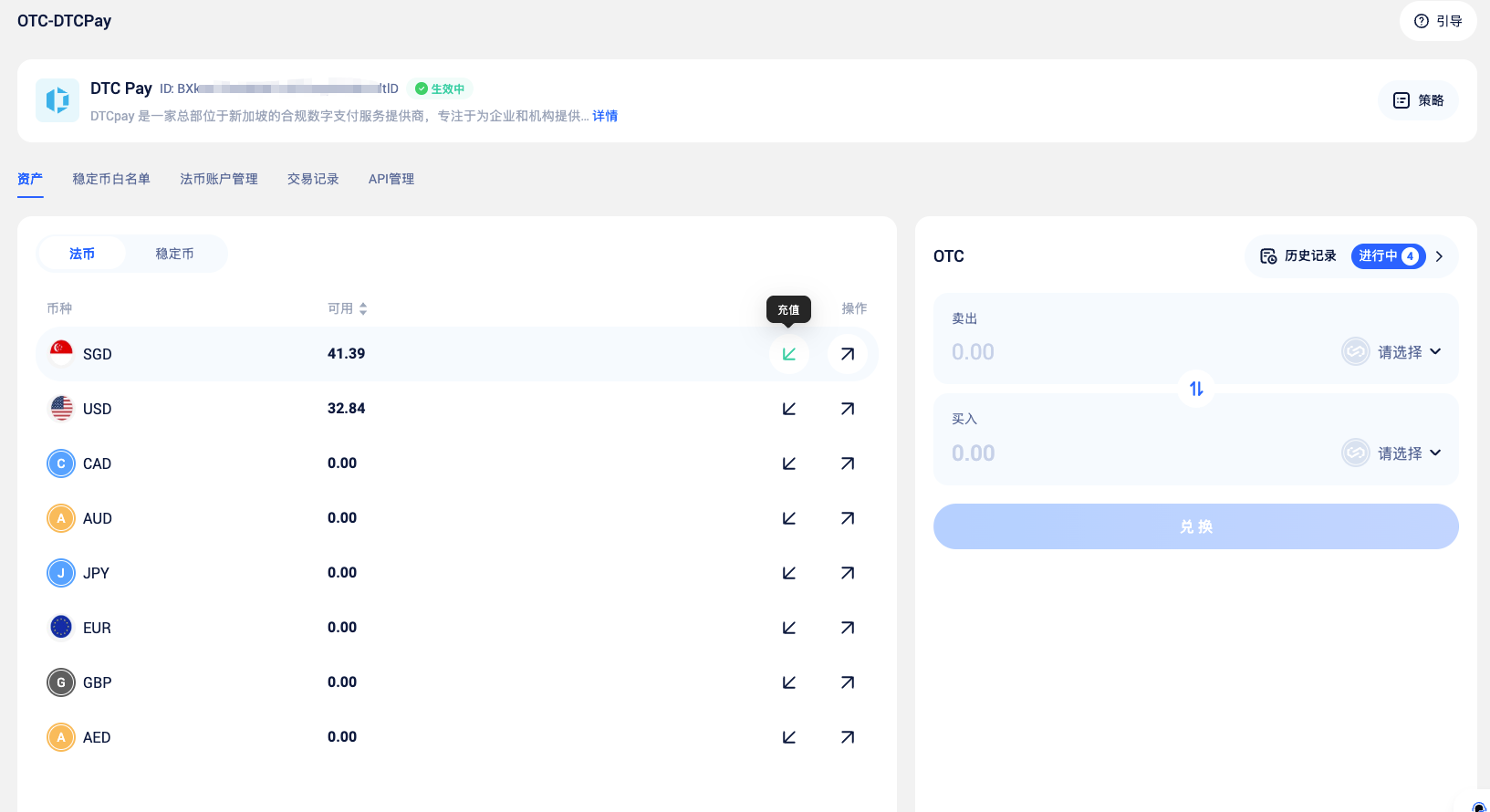
Task: Click the 详情 link
Action: tap(605, 116)
